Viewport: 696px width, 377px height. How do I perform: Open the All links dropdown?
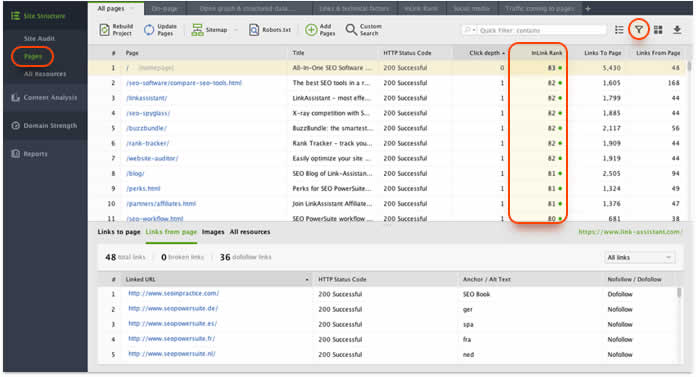coord(639,258)
